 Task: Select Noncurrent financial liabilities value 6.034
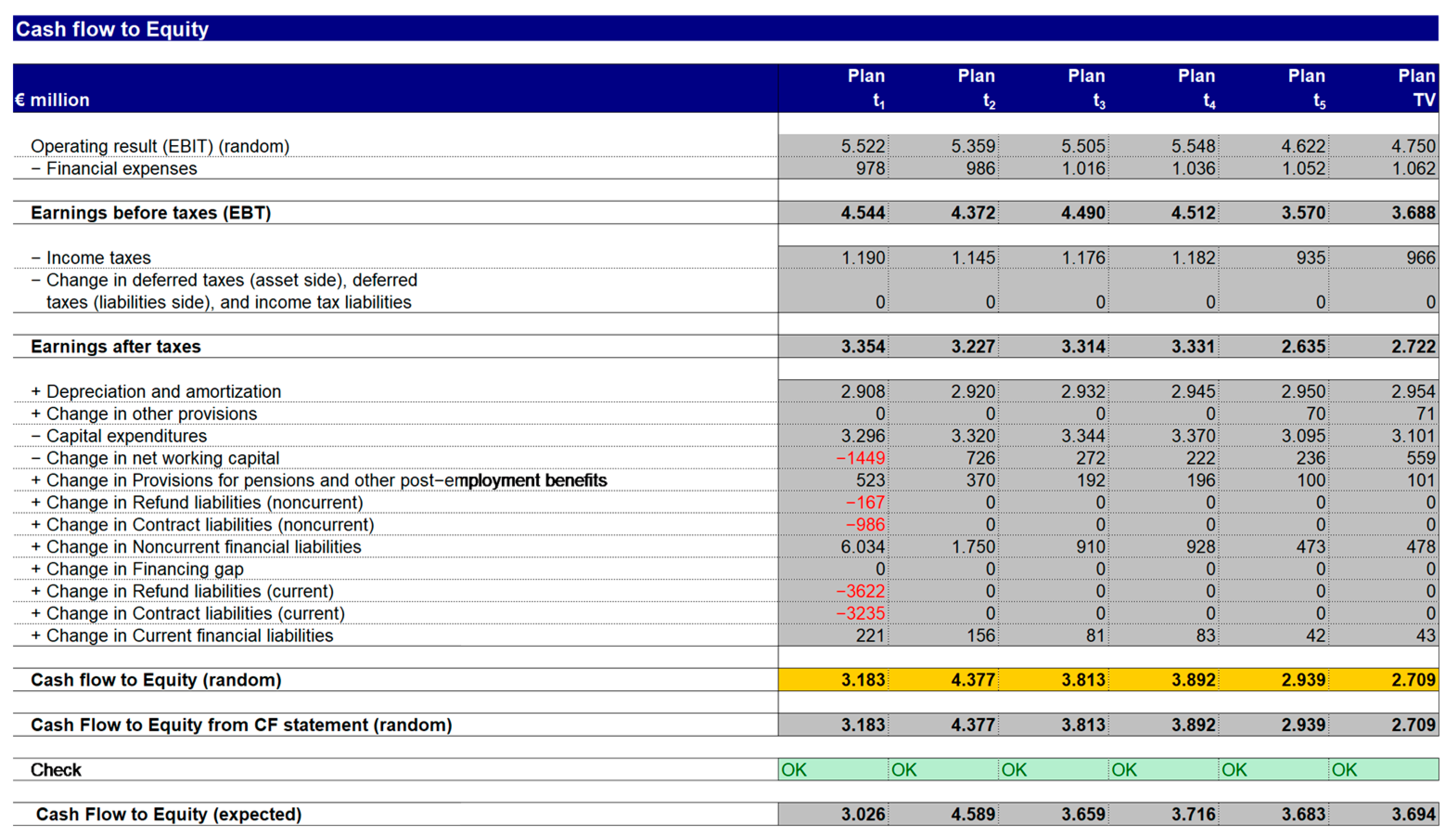coord(862,547)
